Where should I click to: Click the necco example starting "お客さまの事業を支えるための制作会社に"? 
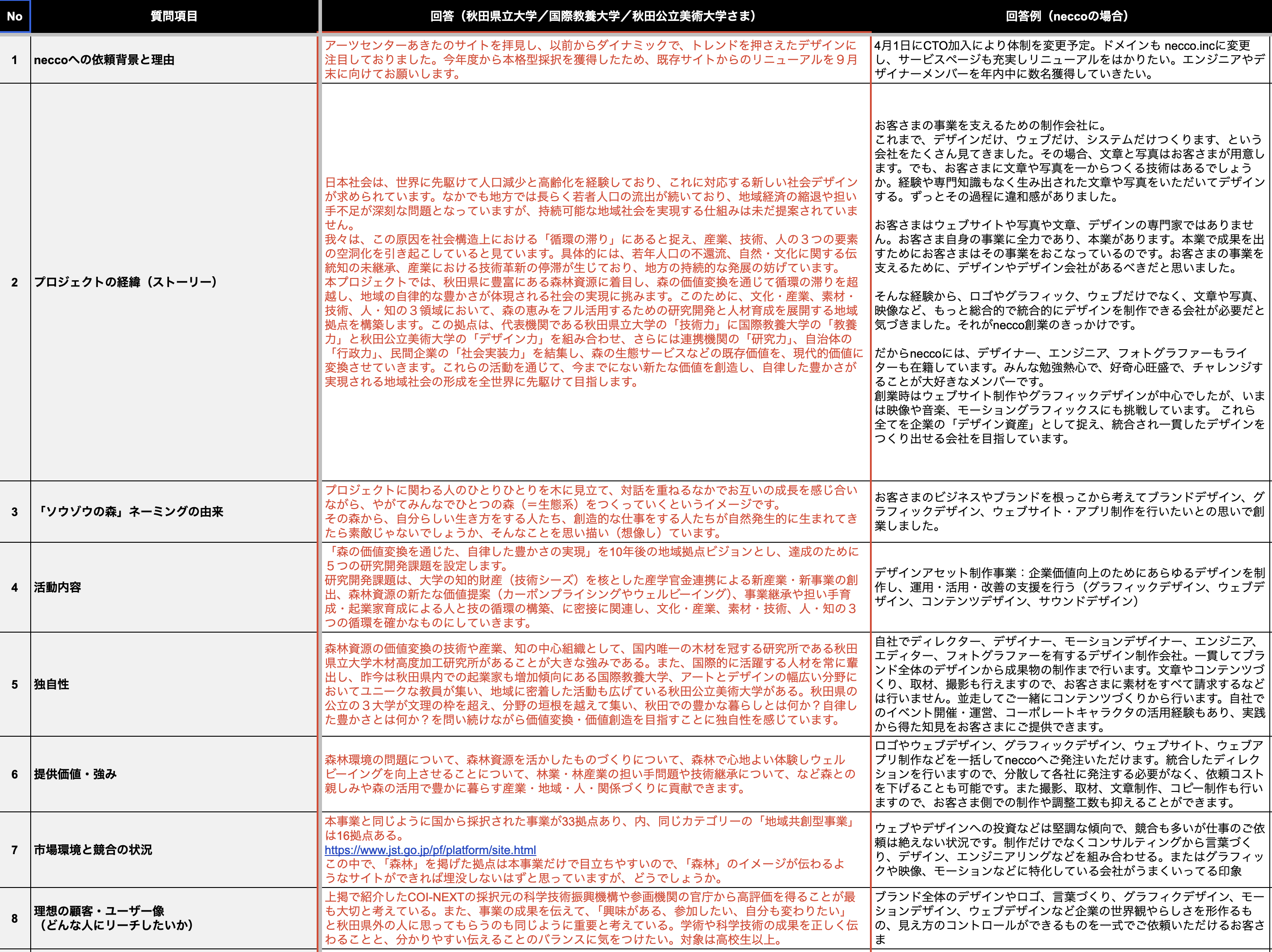(x=1071, y=282)
